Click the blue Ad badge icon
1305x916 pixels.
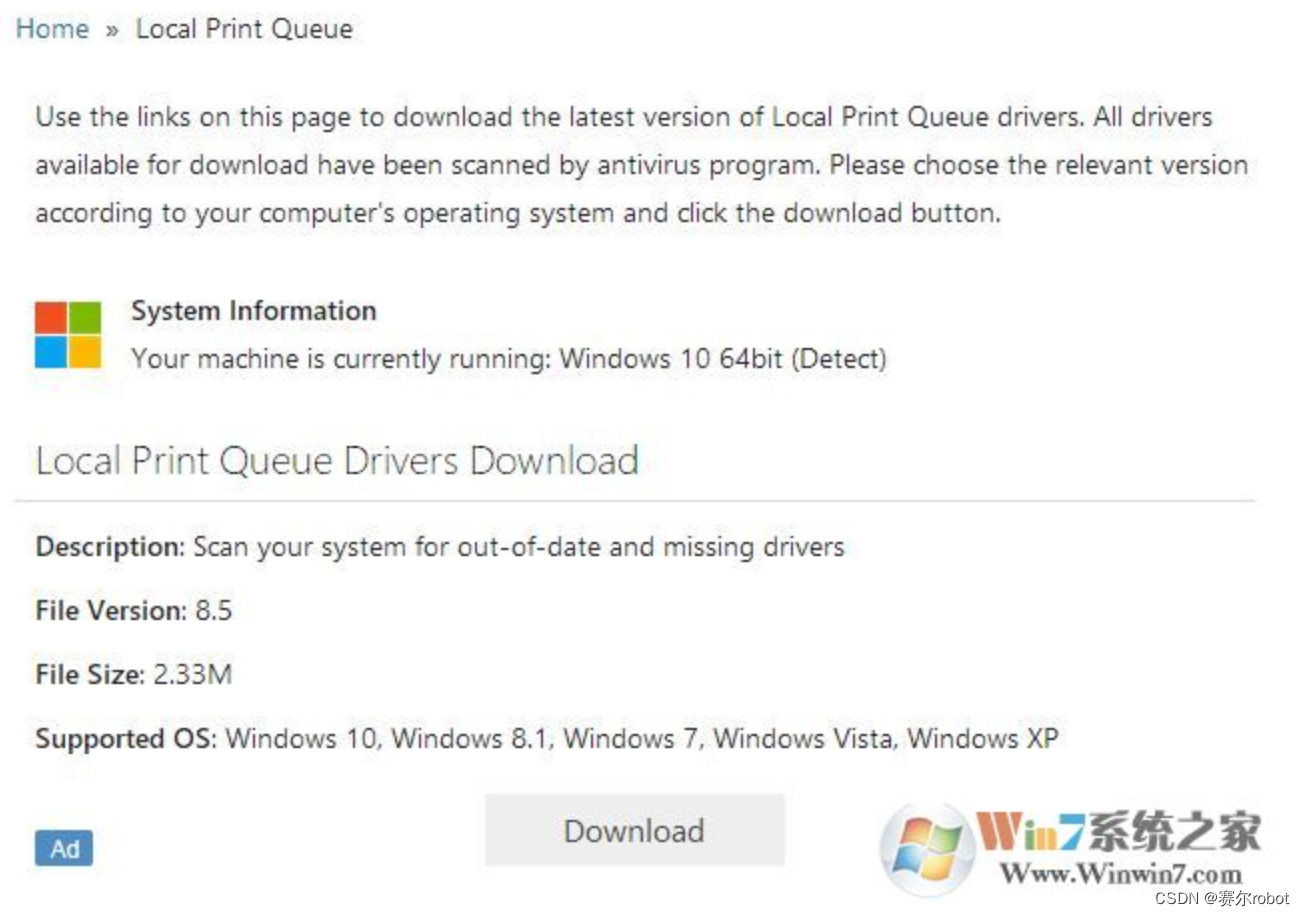tap(64, 849)
